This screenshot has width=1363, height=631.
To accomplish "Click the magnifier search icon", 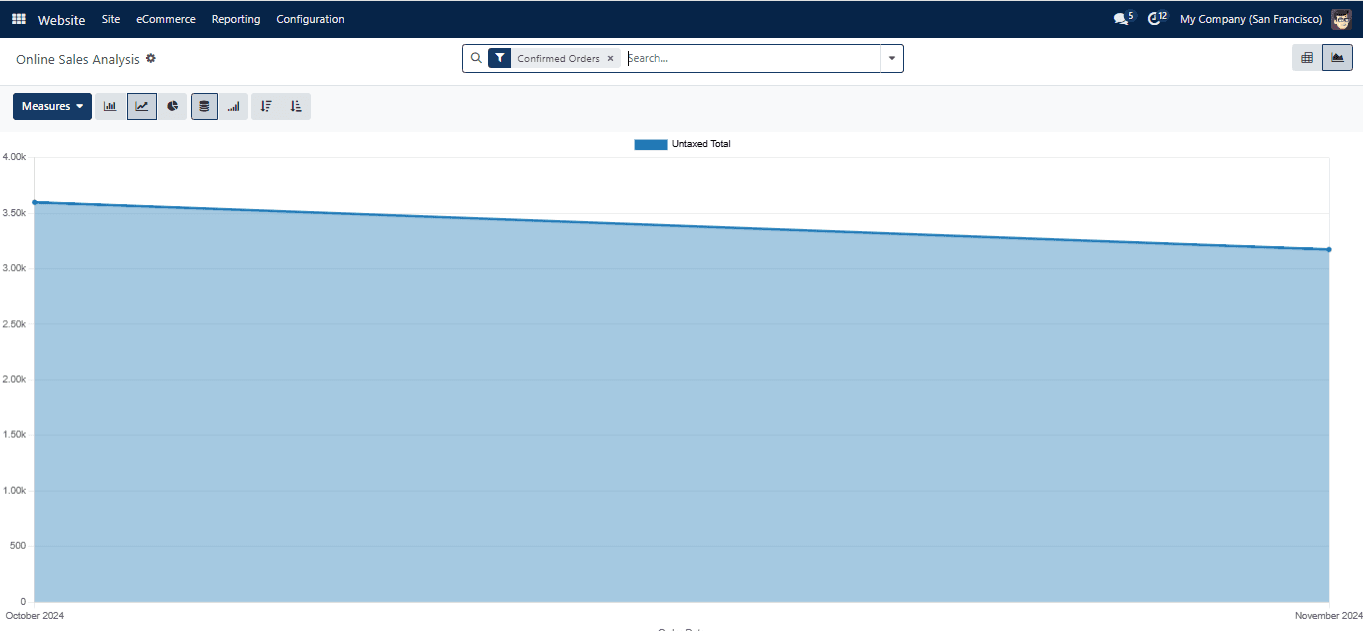I will click(476, 58).
